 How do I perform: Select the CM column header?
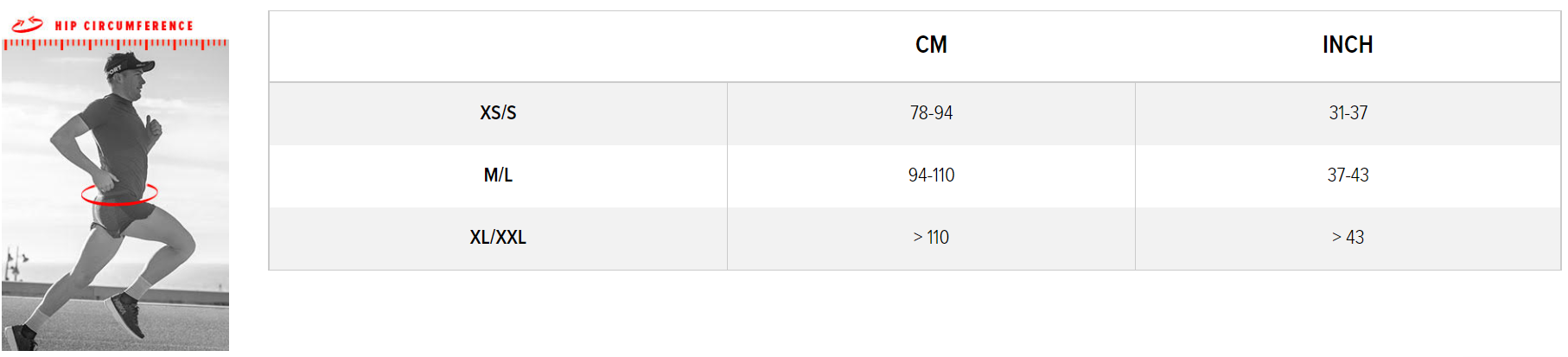coord(931,45)
